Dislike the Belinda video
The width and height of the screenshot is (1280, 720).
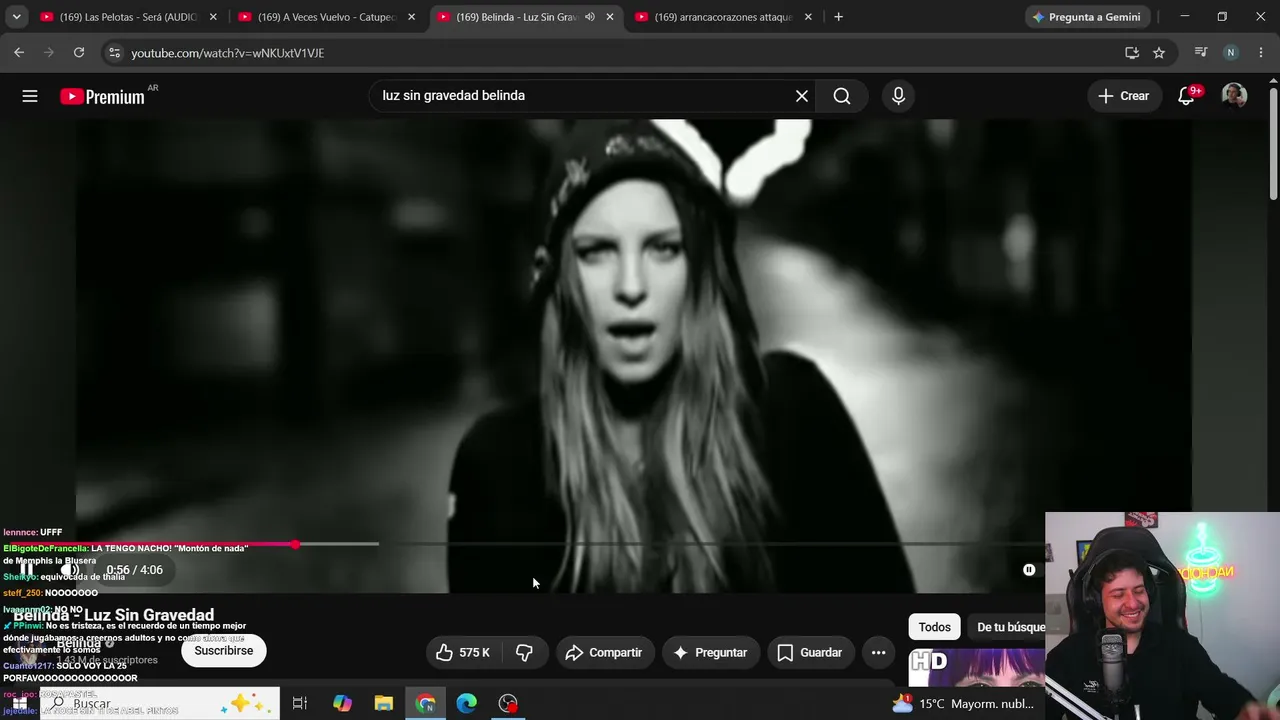pos(524,653)
